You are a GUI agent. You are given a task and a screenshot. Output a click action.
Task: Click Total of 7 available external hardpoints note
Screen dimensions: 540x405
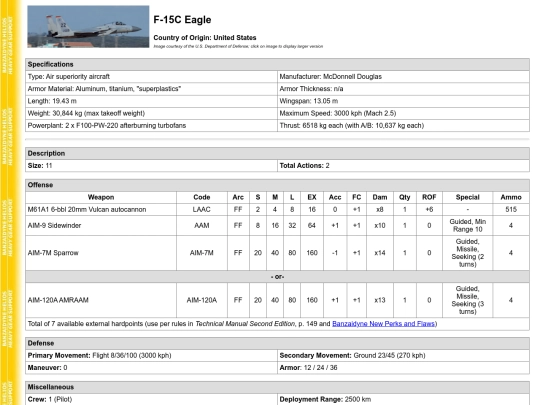point(277,324)
